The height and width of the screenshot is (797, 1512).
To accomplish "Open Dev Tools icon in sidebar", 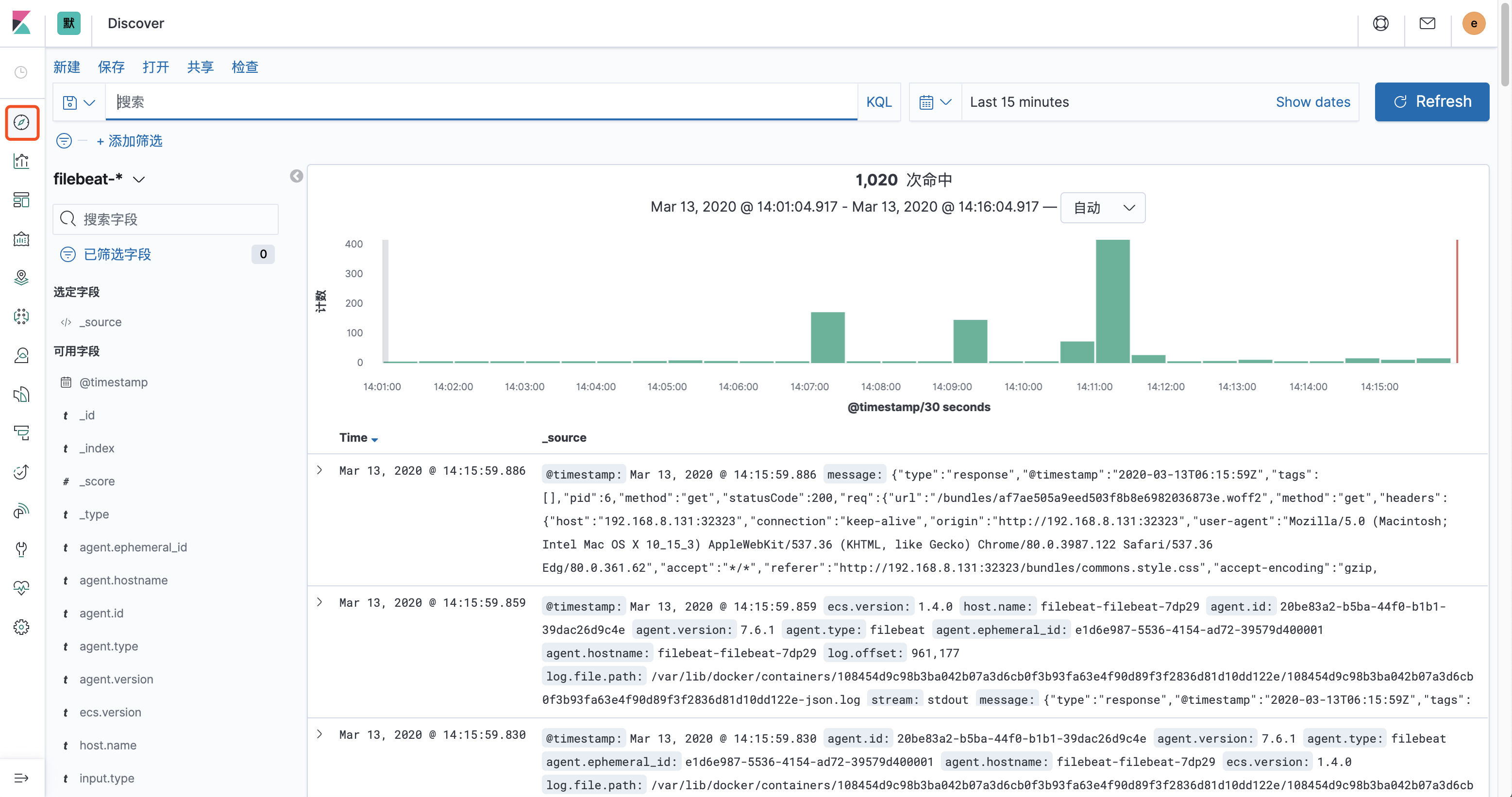I will pyautogui.click(x=22, y=549).
